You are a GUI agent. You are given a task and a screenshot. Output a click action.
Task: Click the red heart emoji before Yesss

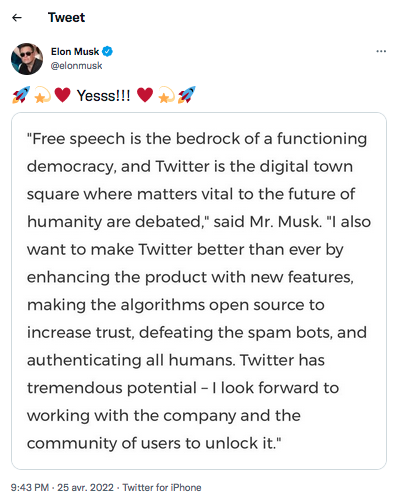(x=62, y=95)
